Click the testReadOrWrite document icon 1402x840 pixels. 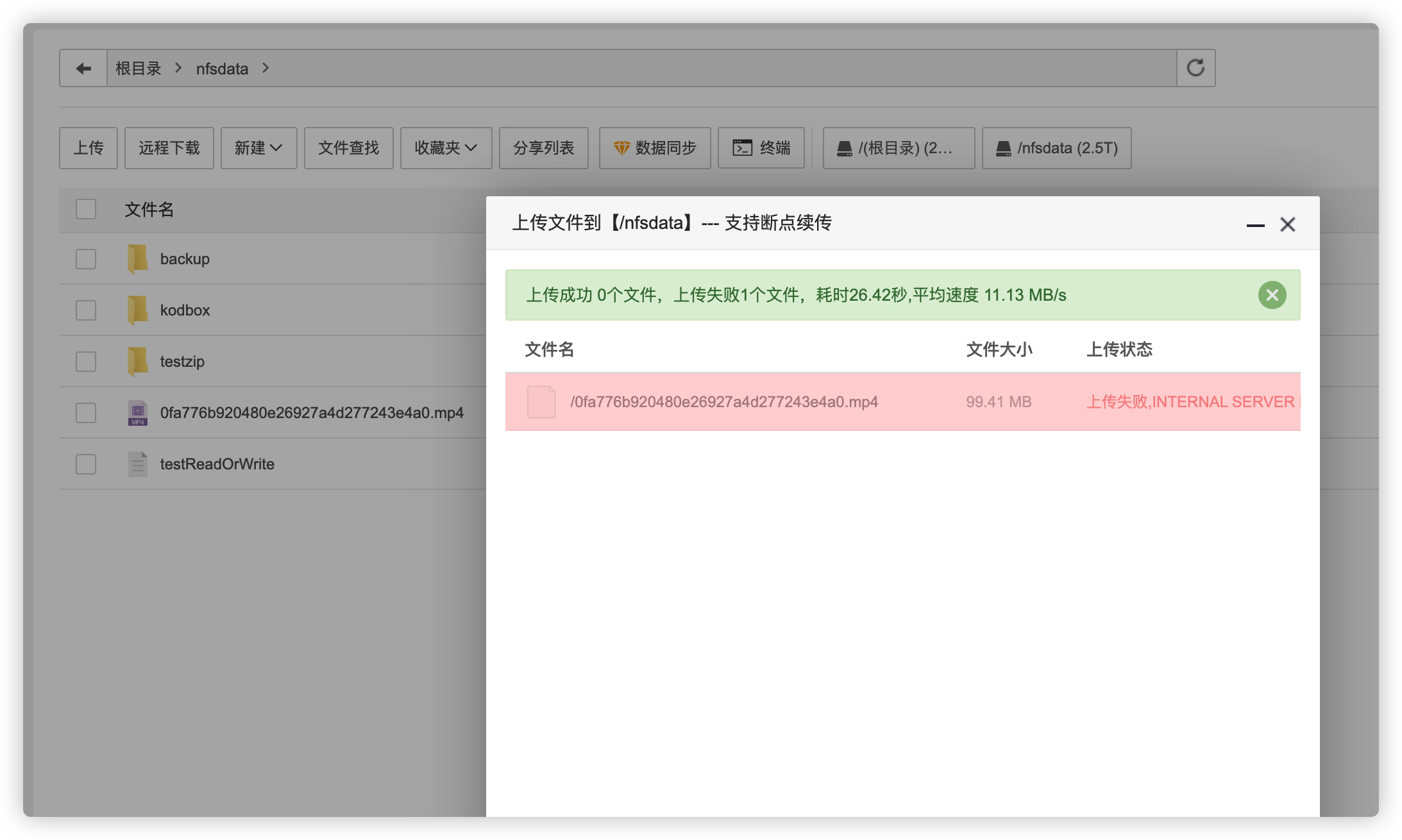tap(137, 464)
